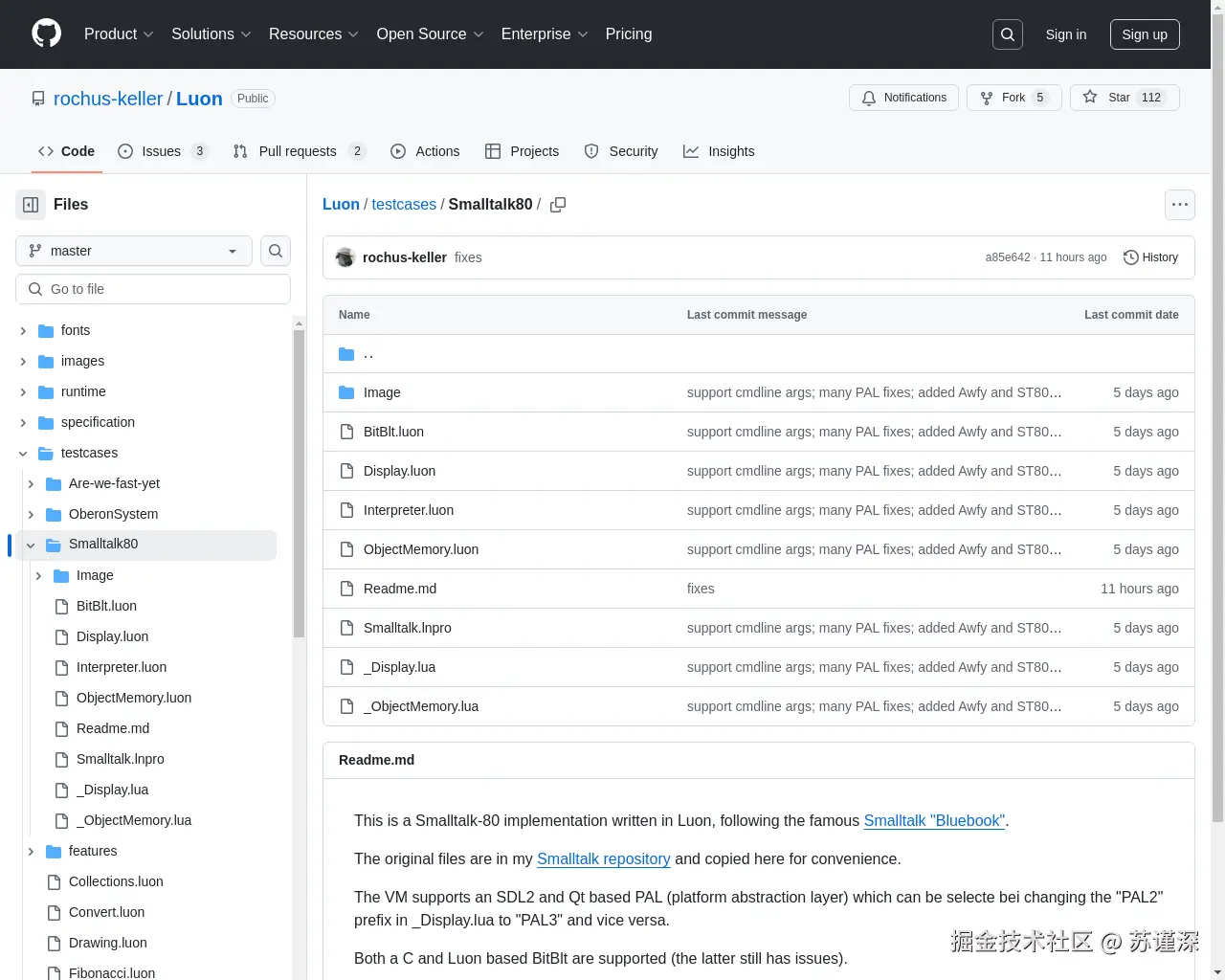1225x980 pixels.
Task: Expand the OberonSystem folder
Action: click(31, 514)
